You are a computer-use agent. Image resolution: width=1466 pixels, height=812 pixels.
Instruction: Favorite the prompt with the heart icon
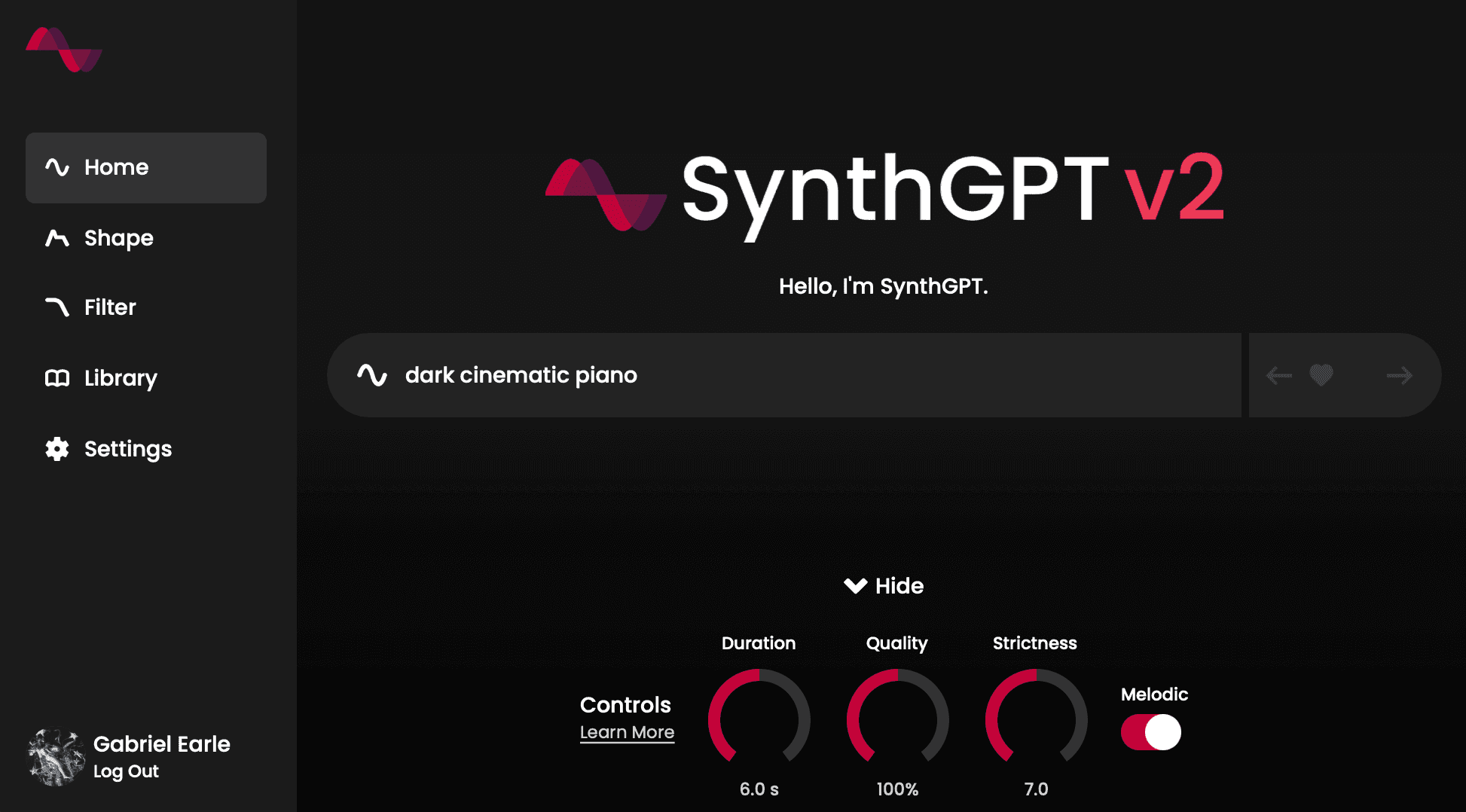tap(1321, 374)
